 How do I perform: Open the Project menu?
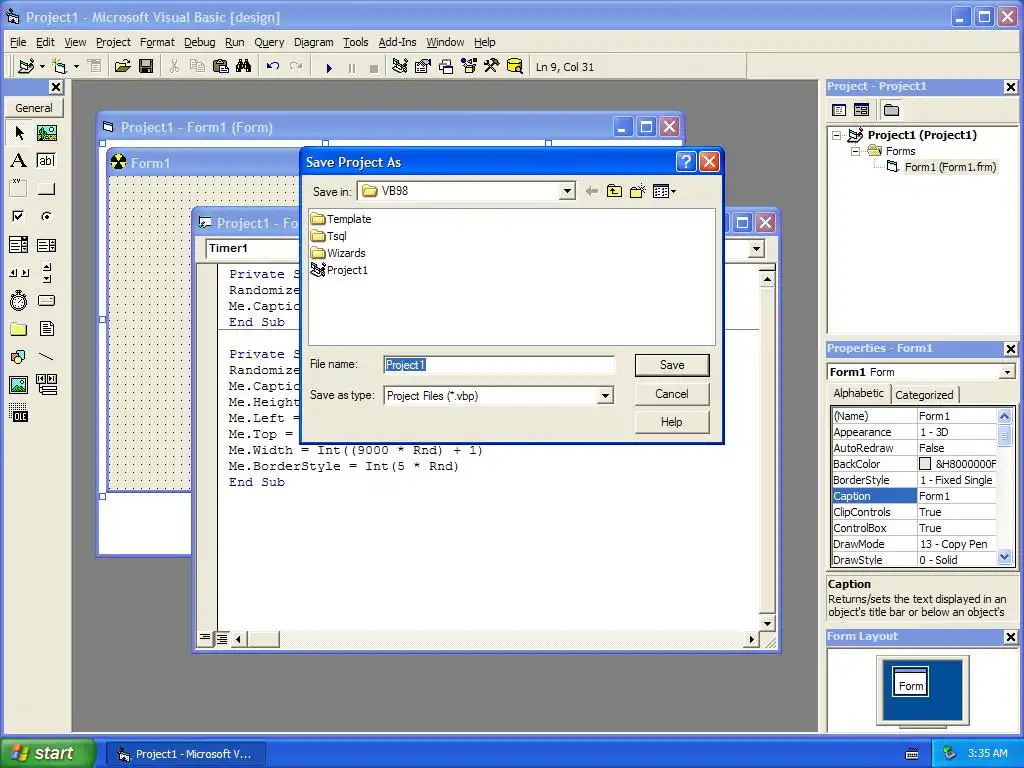pos(113,42)
